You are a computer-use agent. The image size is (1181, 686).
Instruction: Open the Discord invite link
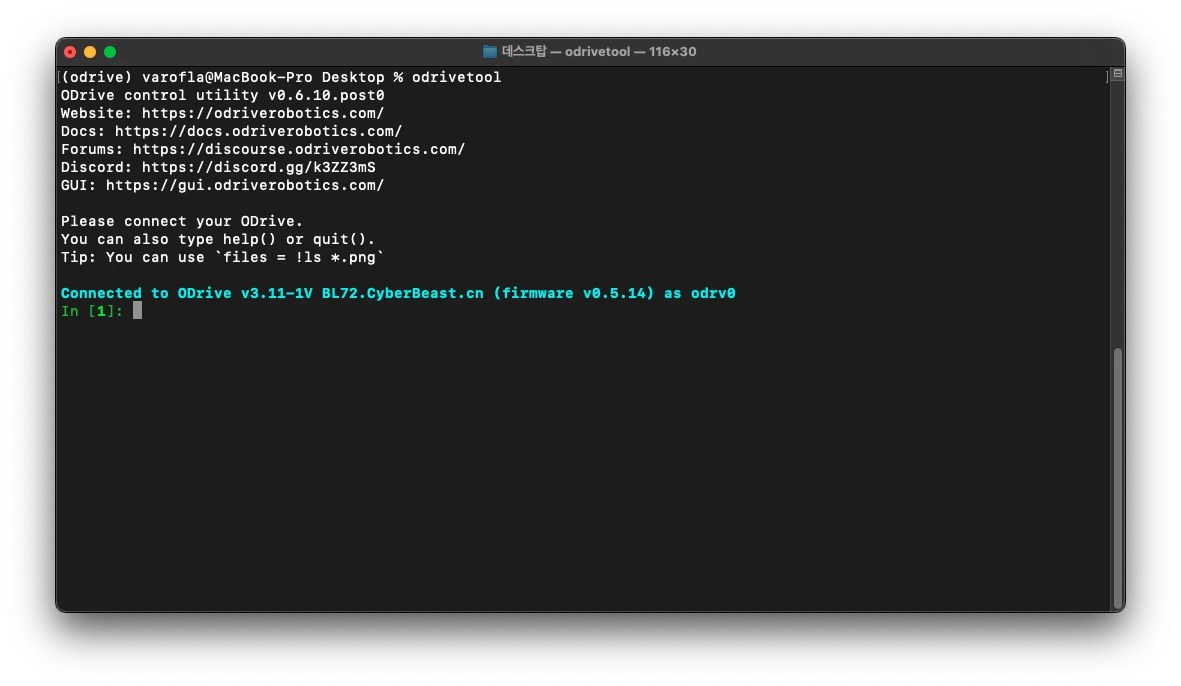pyautogui.click(x=258, y=167)
